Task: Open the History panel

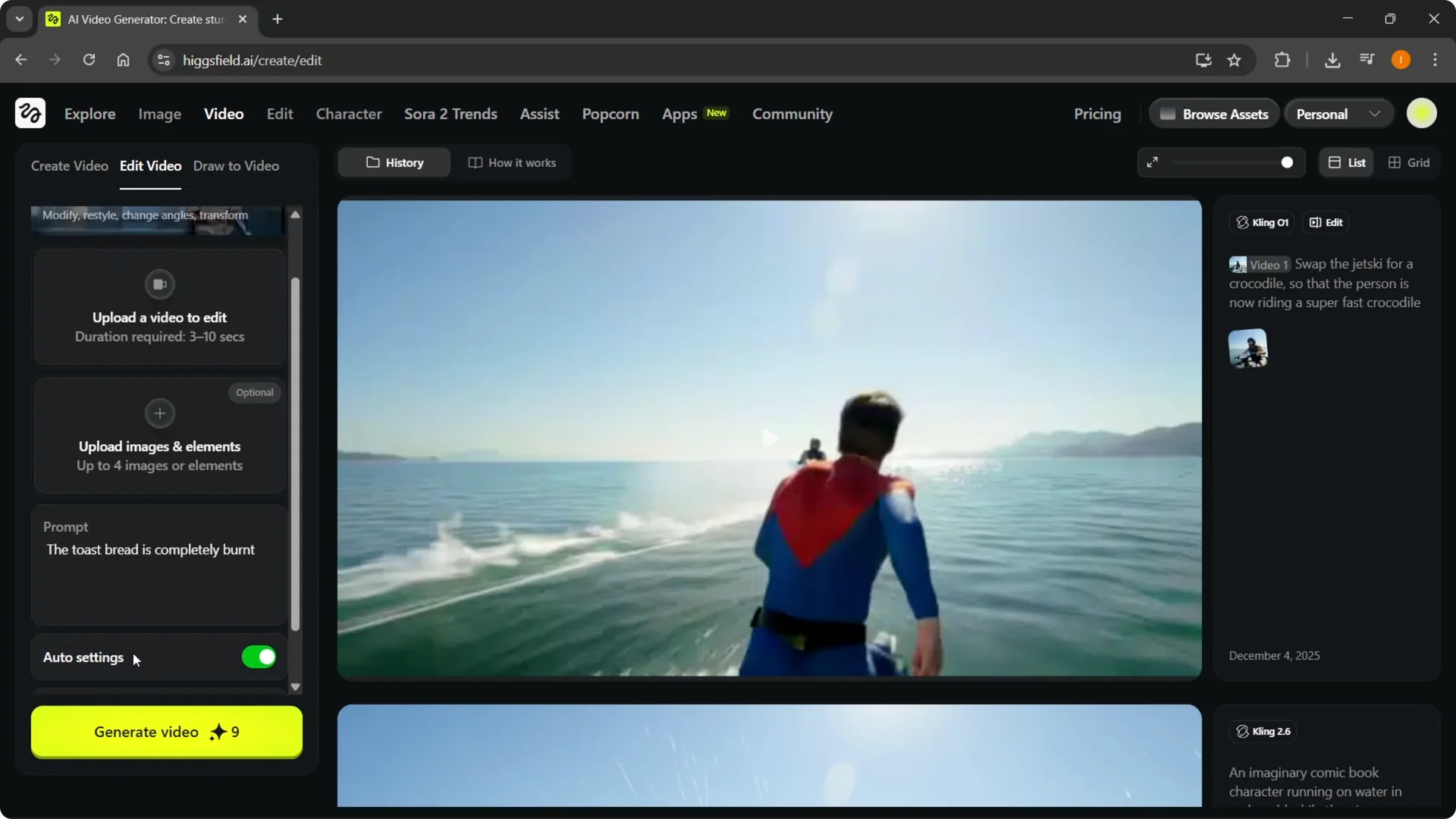Action: click(394, 162)
